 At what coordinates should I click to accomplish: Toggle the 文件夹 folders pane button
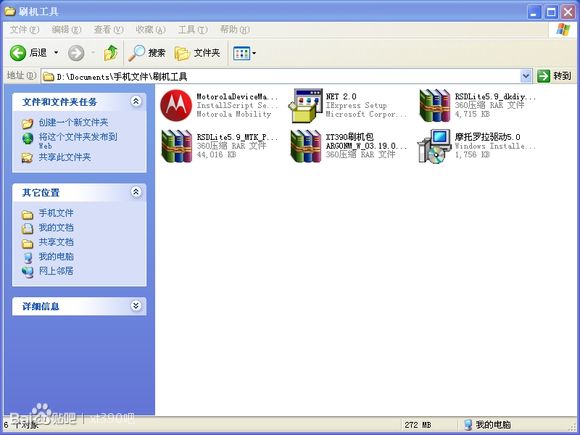tap(197, 53)
